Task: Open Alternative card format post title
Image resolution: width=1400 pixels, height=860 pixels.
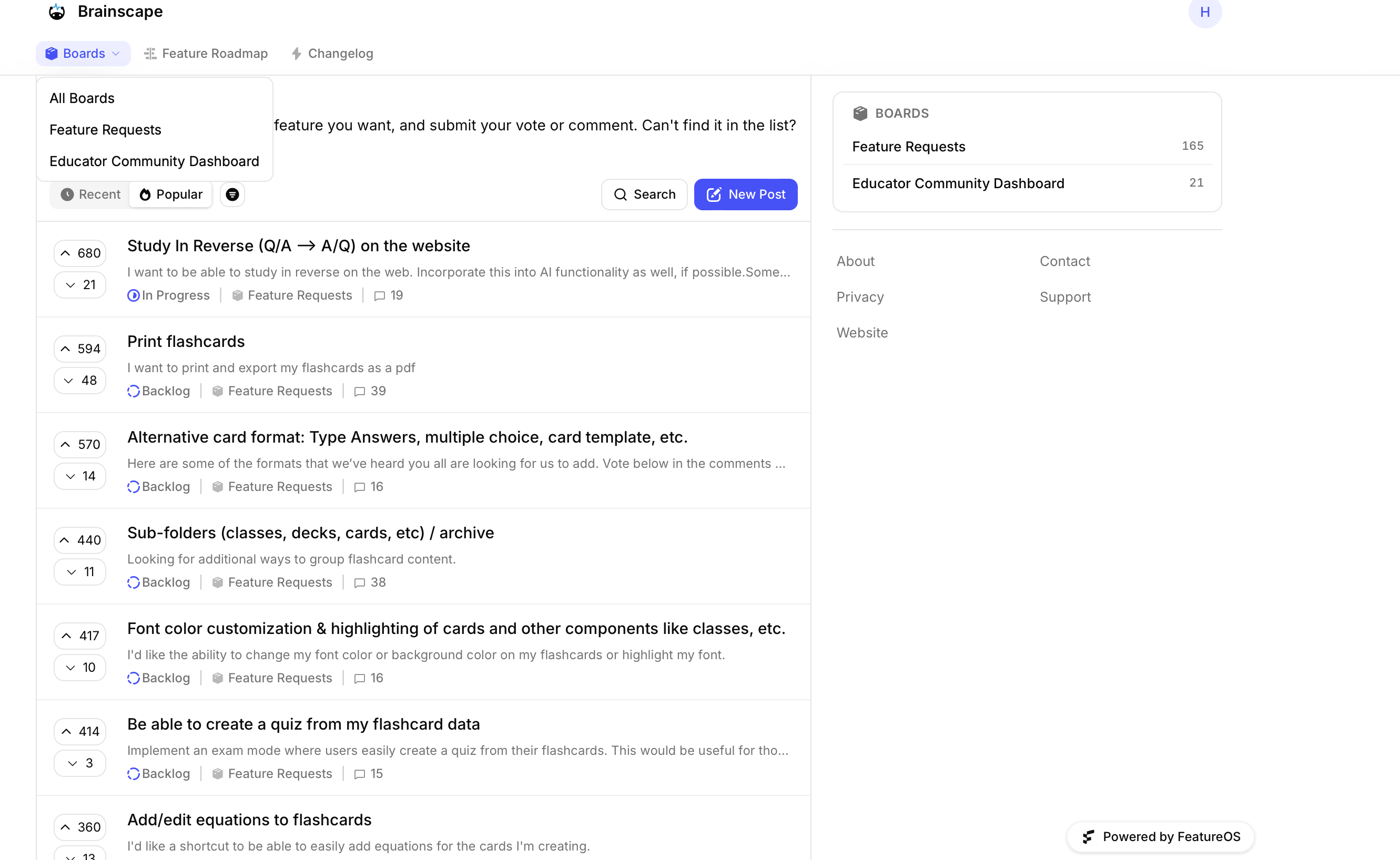Action: (x=407, y=437)
